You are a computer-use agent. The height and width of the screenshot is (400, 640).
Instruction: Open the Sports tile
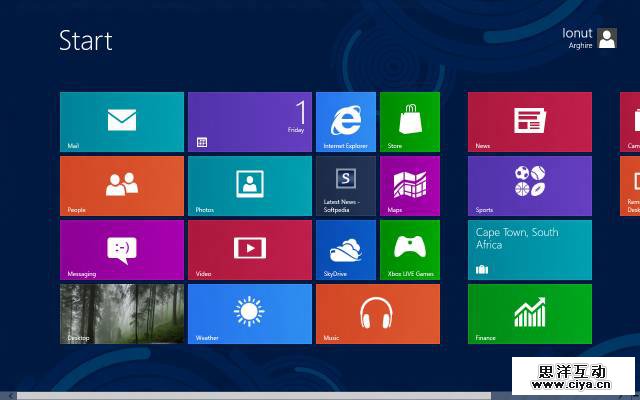point(529,186)
